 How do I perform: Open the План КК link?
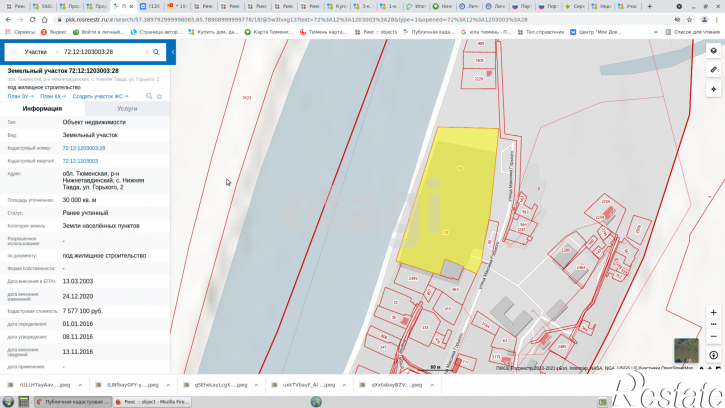(53, 96)
